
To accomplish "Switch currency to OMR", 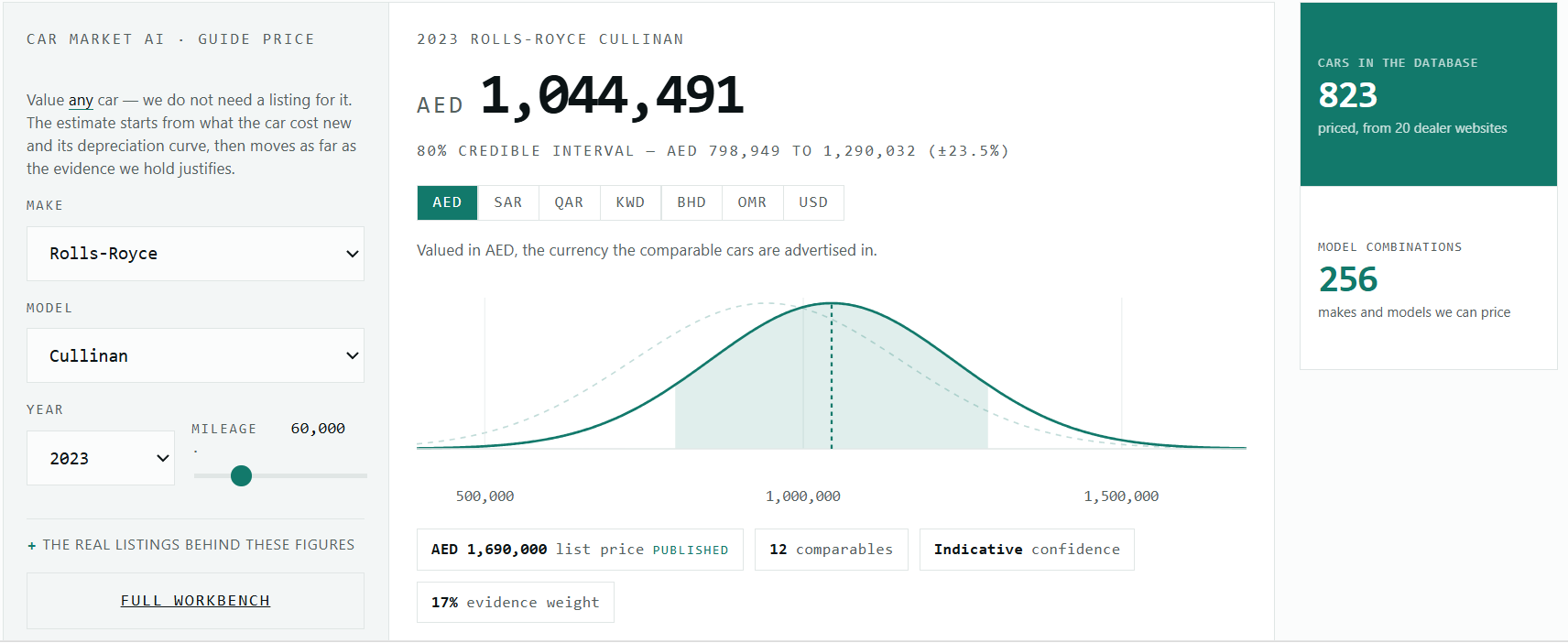I will pyautogui.click(x=752, y=202).
